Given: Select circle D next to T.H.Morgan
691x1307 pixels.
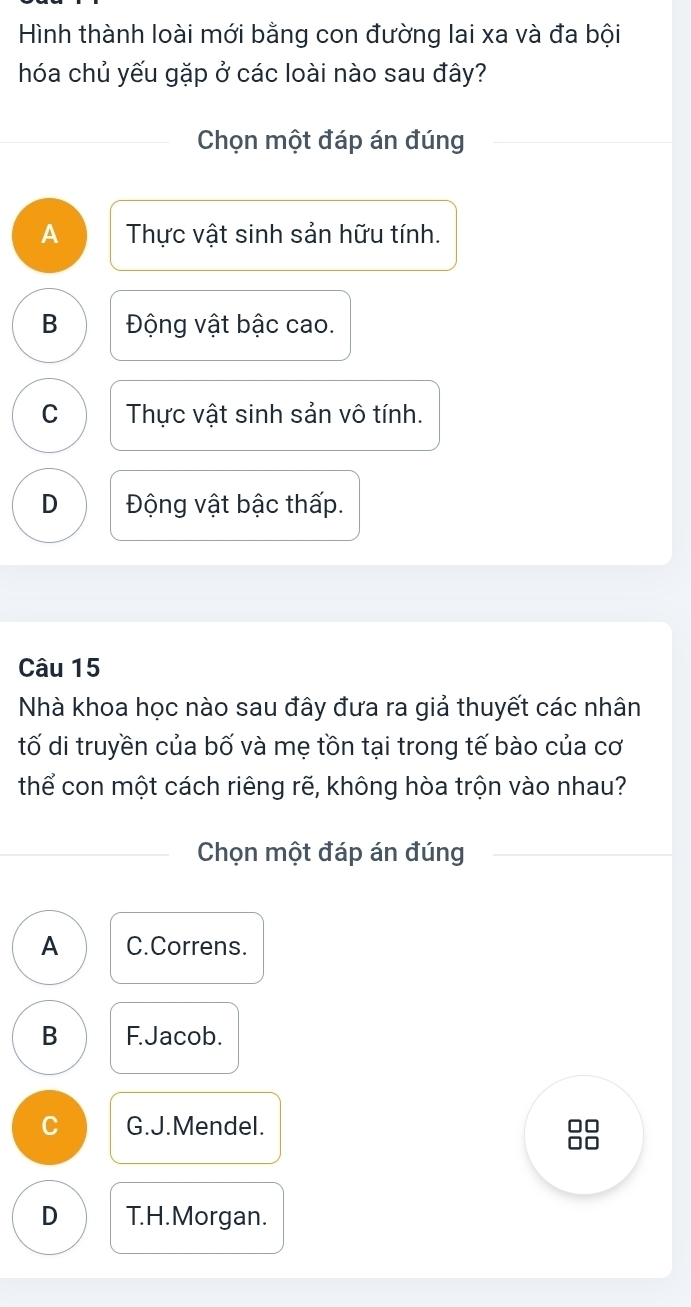Looking at the screenshot, I should tap(50, 1217).
